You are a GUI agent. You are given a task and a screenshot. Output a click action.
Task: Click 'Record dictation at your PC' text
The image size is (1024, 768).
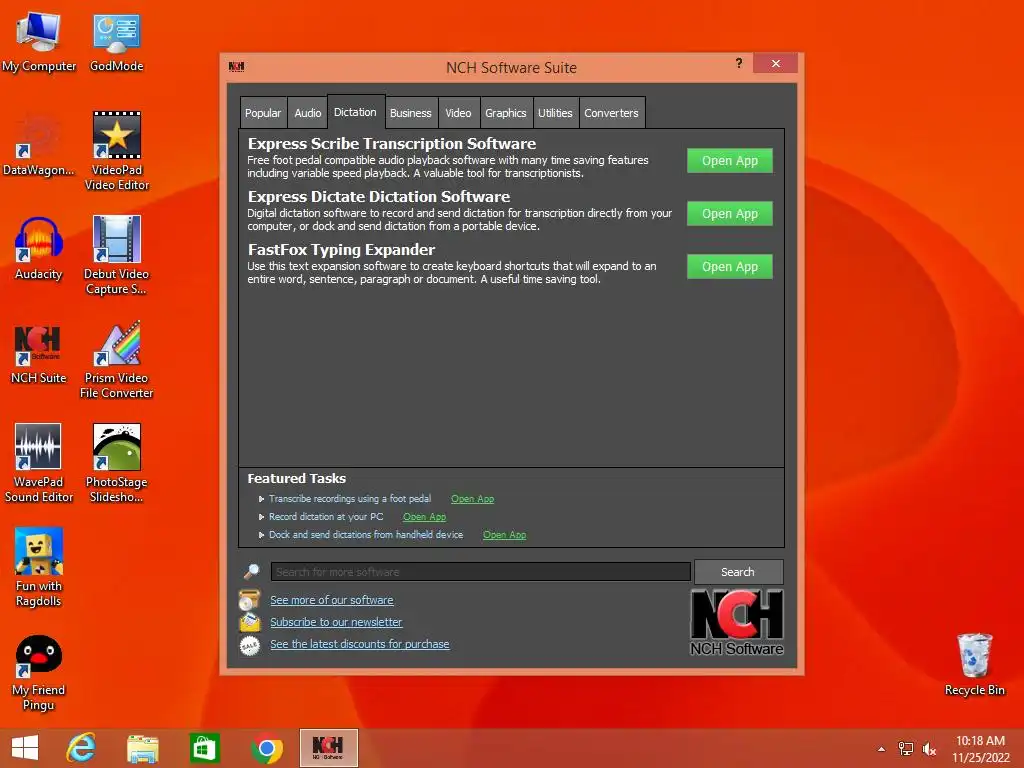point(326,517)
